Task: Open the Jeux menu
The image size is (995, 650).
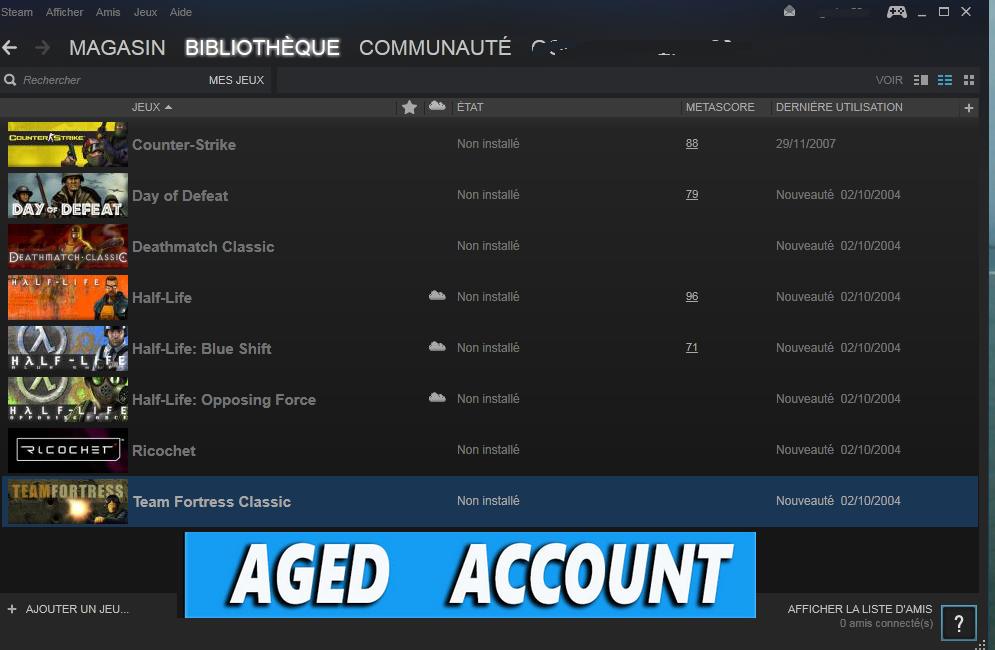Action: click(x=145, y=12)
